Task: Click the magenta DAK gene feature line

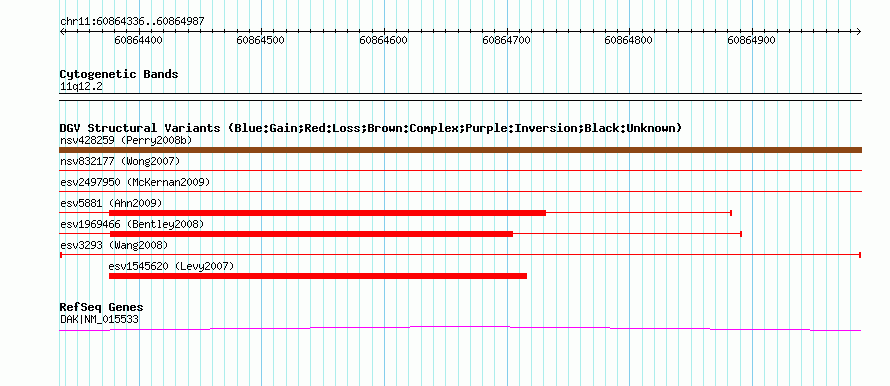Action: coord(460,328)
